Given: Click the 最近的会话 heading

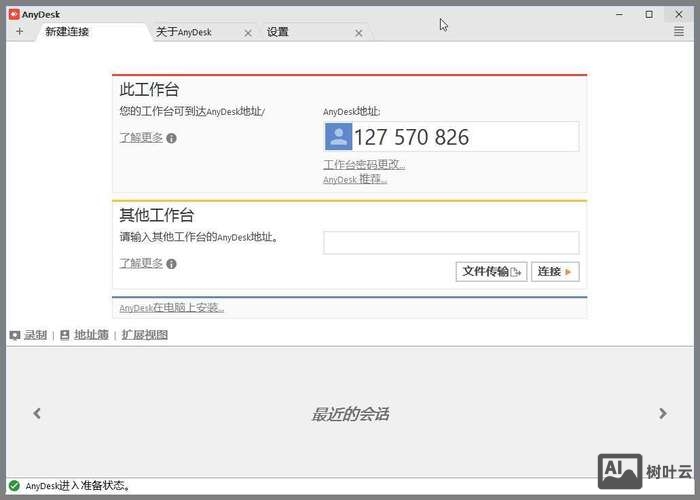Looking at the screenshot, I should pyautogui.click(x=350, y=414).
